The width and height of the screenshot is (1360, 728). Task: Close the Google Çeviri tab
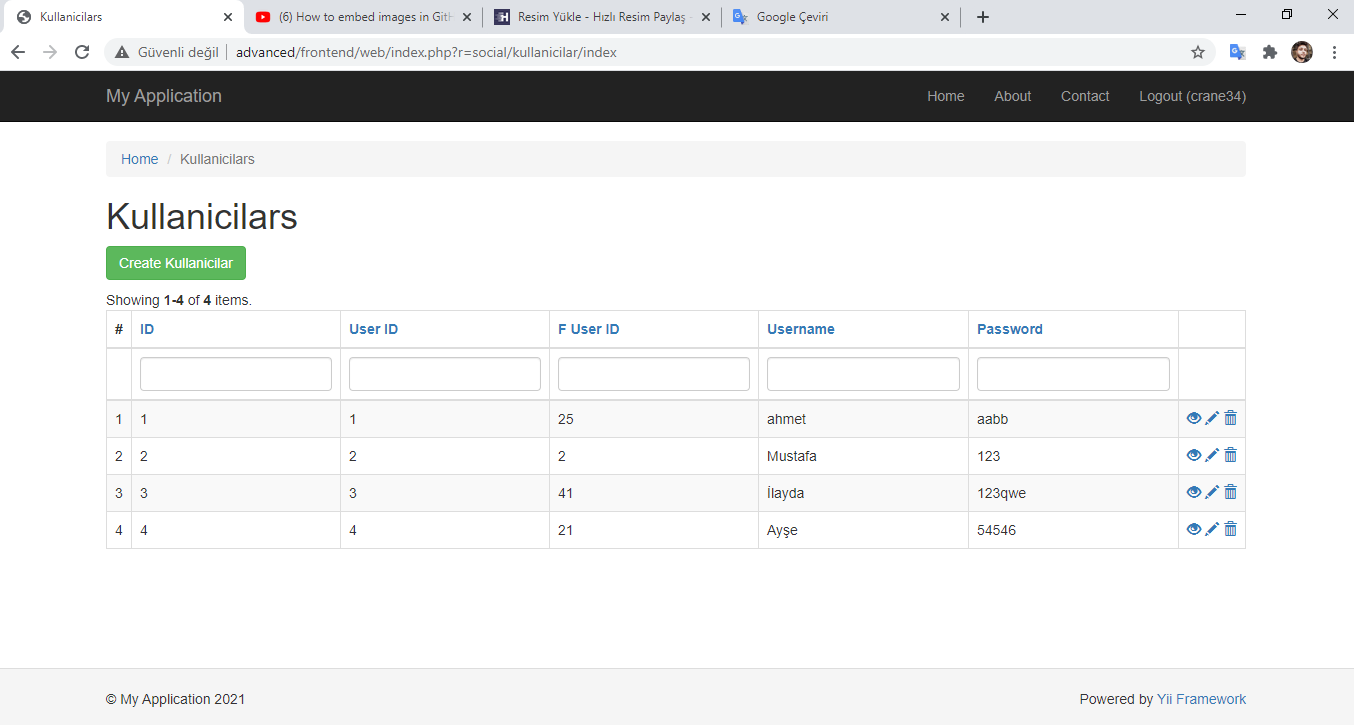click(945, 17)
